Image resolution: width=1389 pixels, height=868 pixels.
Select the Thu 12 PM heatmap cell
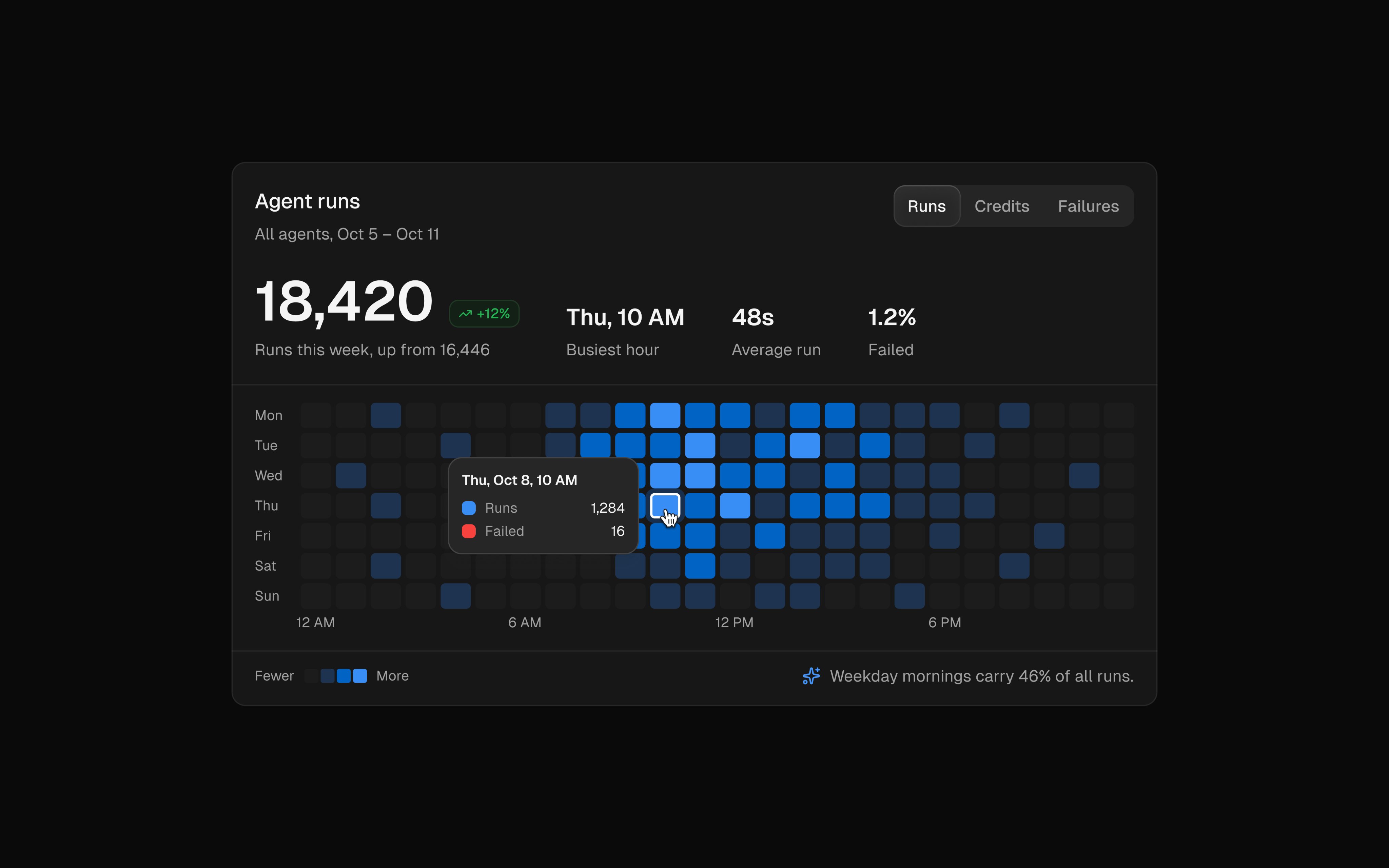(x=735, y=506)
